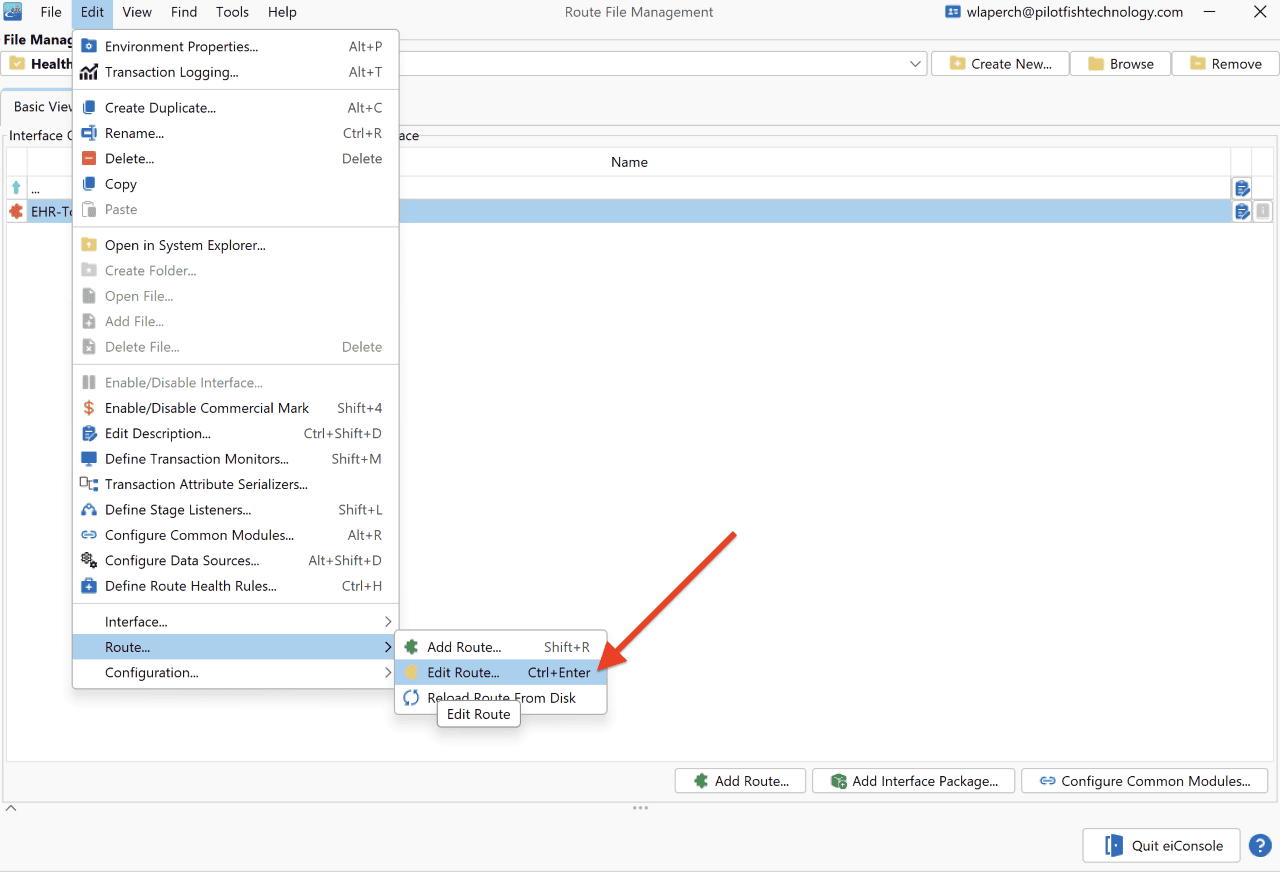Click the small gray icon at EHR row end
The width and height of the screenshot is (1280, 872).
pyautogui.click(x=1263, y=211)
